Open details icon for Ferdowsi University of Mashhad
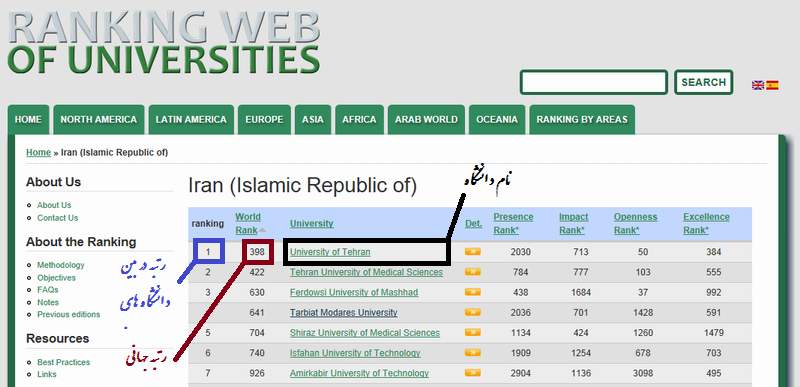Screen dimensions: 800x387 pyautogui.click(x=472, y=292)
